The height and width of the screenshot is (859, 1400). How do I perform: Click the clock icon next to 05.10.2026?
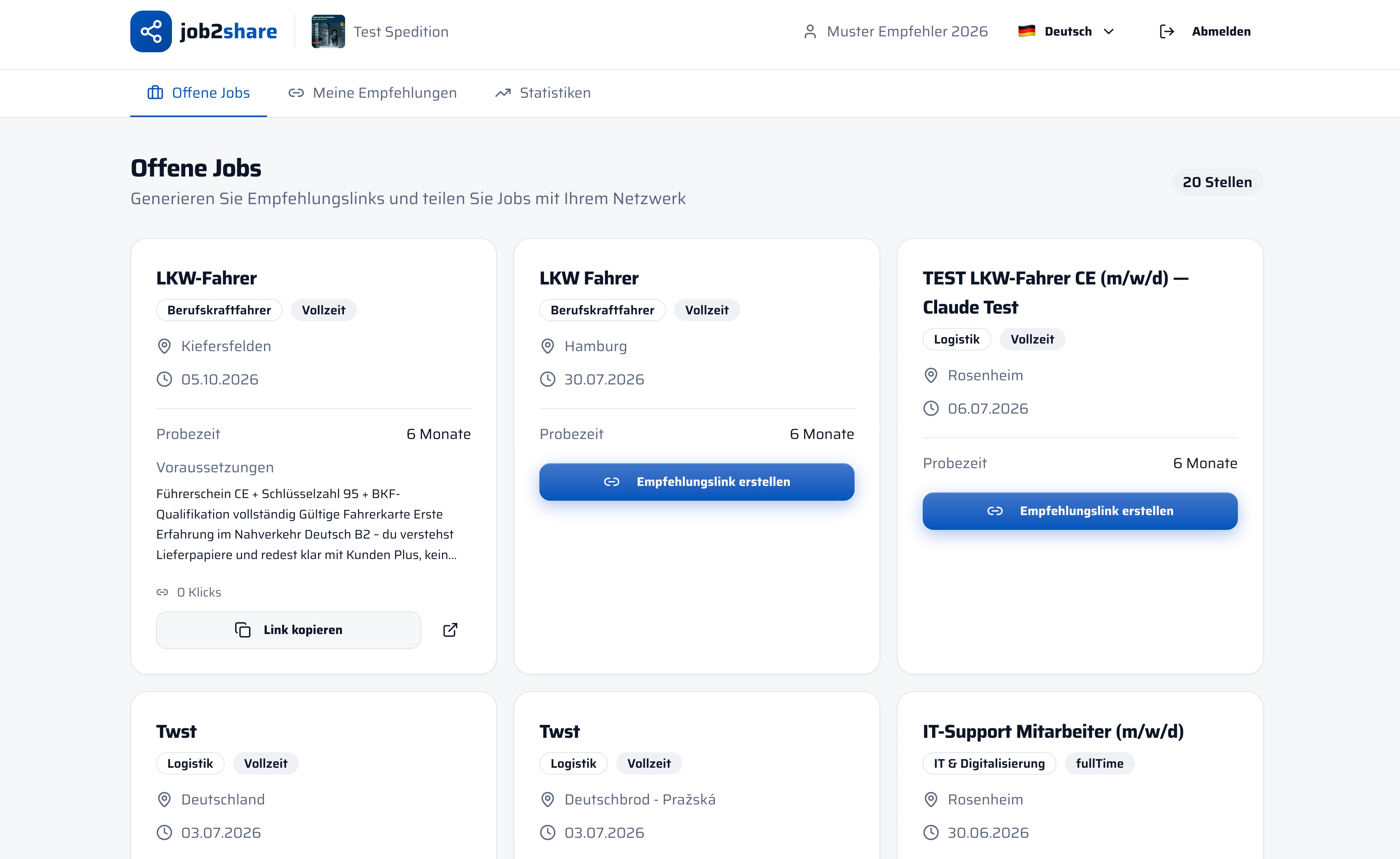pyautogui.click(x=164, y=379)
